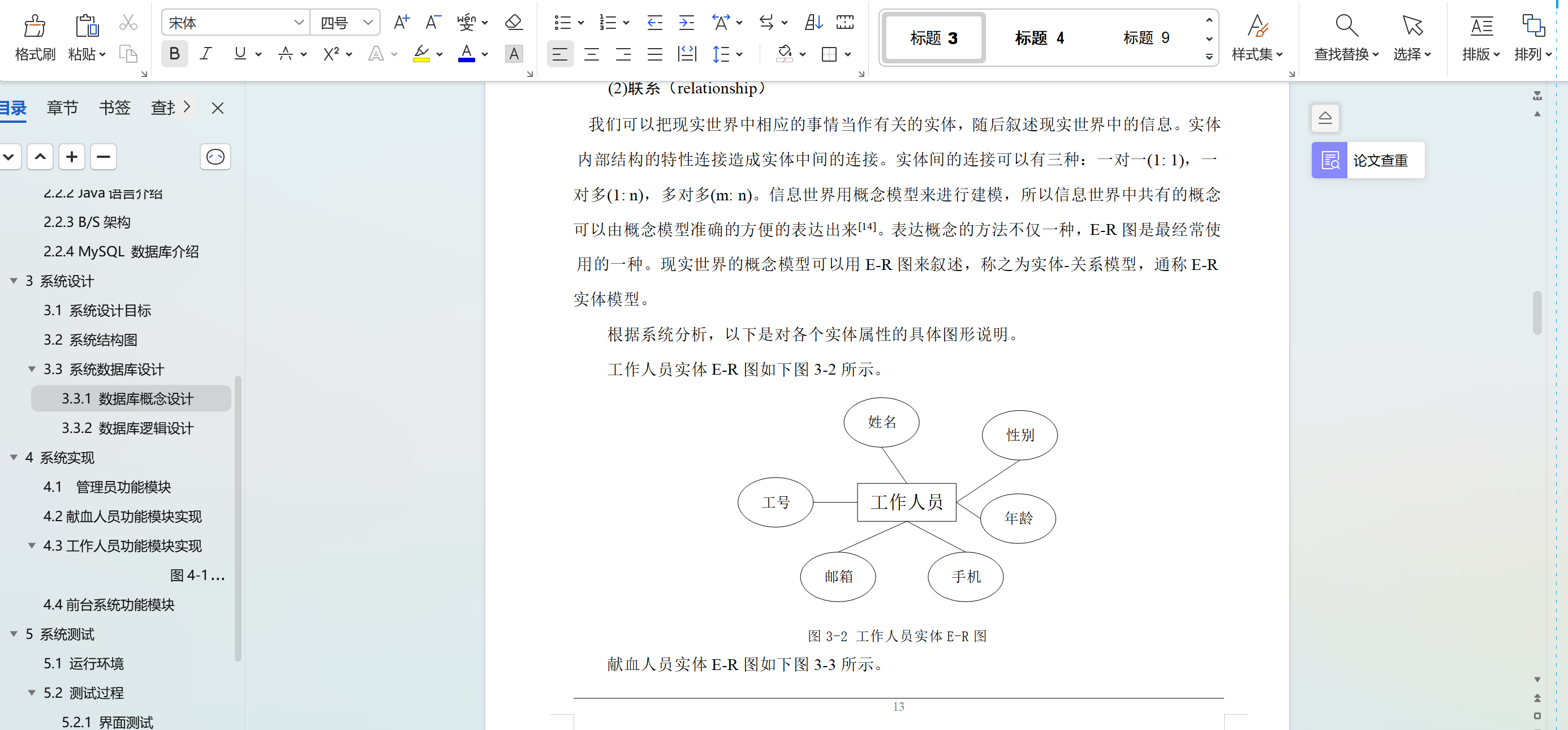The width and height of the screenshot is (1568, 730).
Task: Click the increase indent icon
Action: tap(686, 23)
